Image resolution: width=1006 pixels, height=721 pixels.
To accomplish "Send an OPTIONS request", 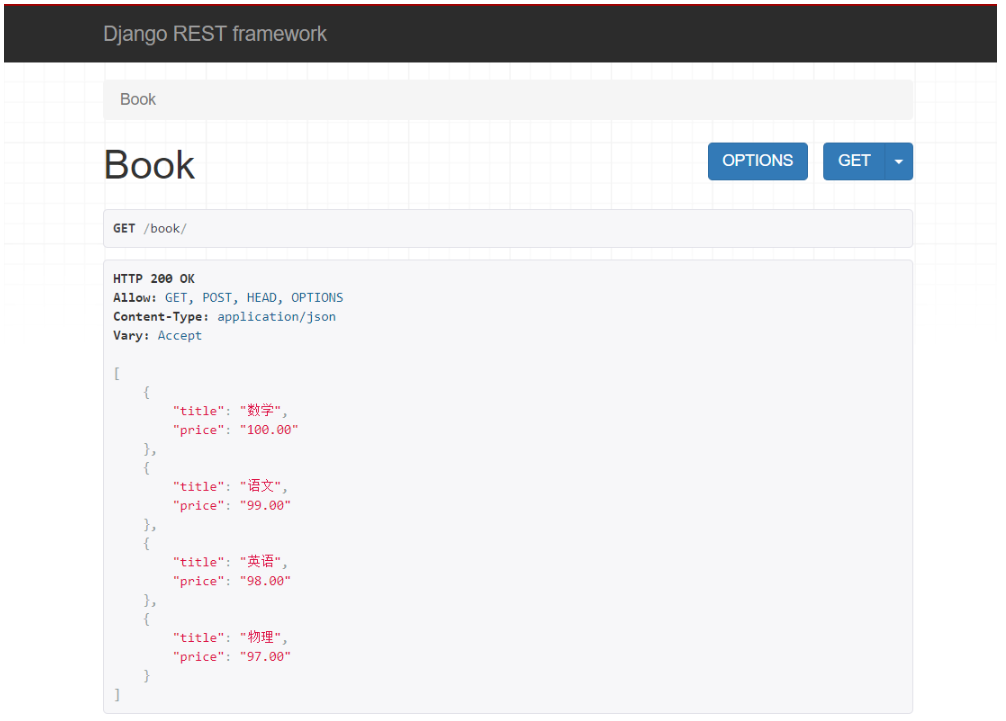I will coord(758,161).
